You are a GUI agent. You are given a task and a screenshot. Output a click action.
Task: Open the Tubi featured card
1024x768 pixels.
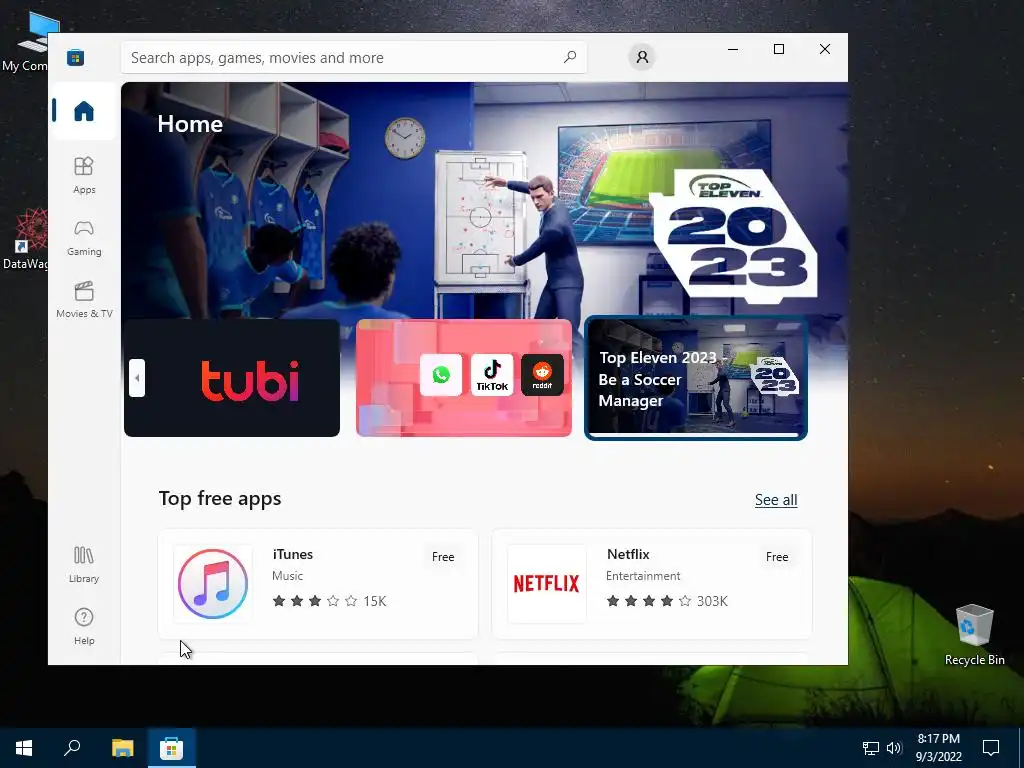click(232, 378)
